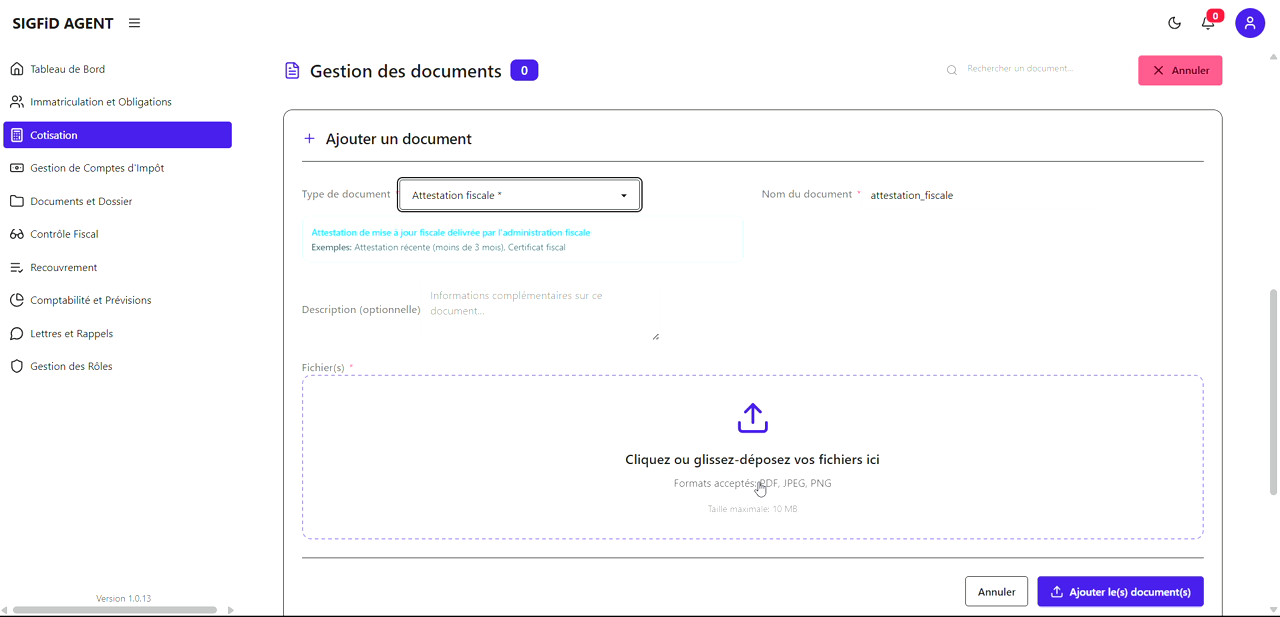Image resolution: width=1280 pixels, height=617 pixels.
Task: Click Ajouter le(s) document(s) button
Action: click(1120, 591)
